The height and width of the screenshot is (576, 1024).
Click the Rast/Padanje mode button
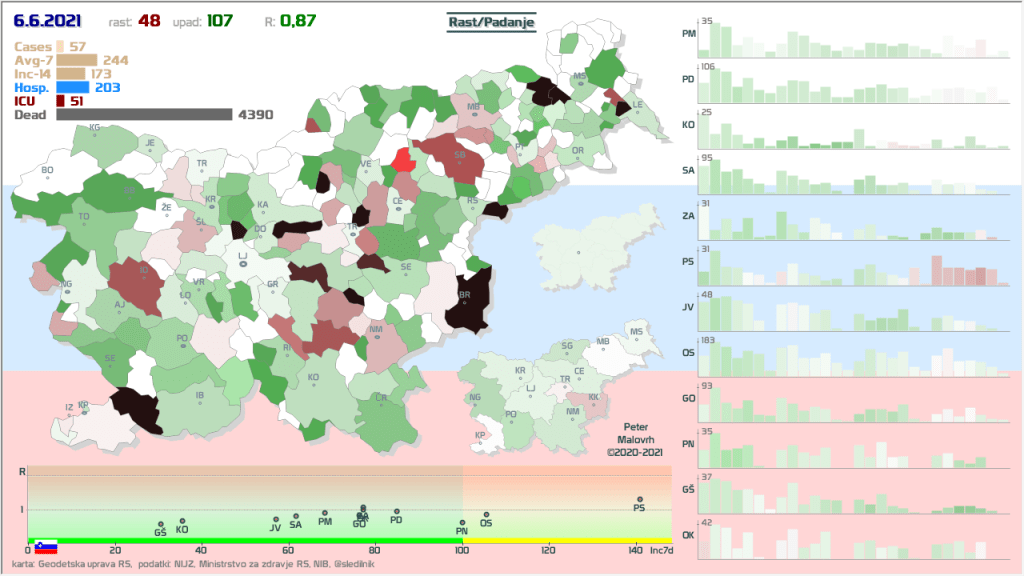click(491, 22)
